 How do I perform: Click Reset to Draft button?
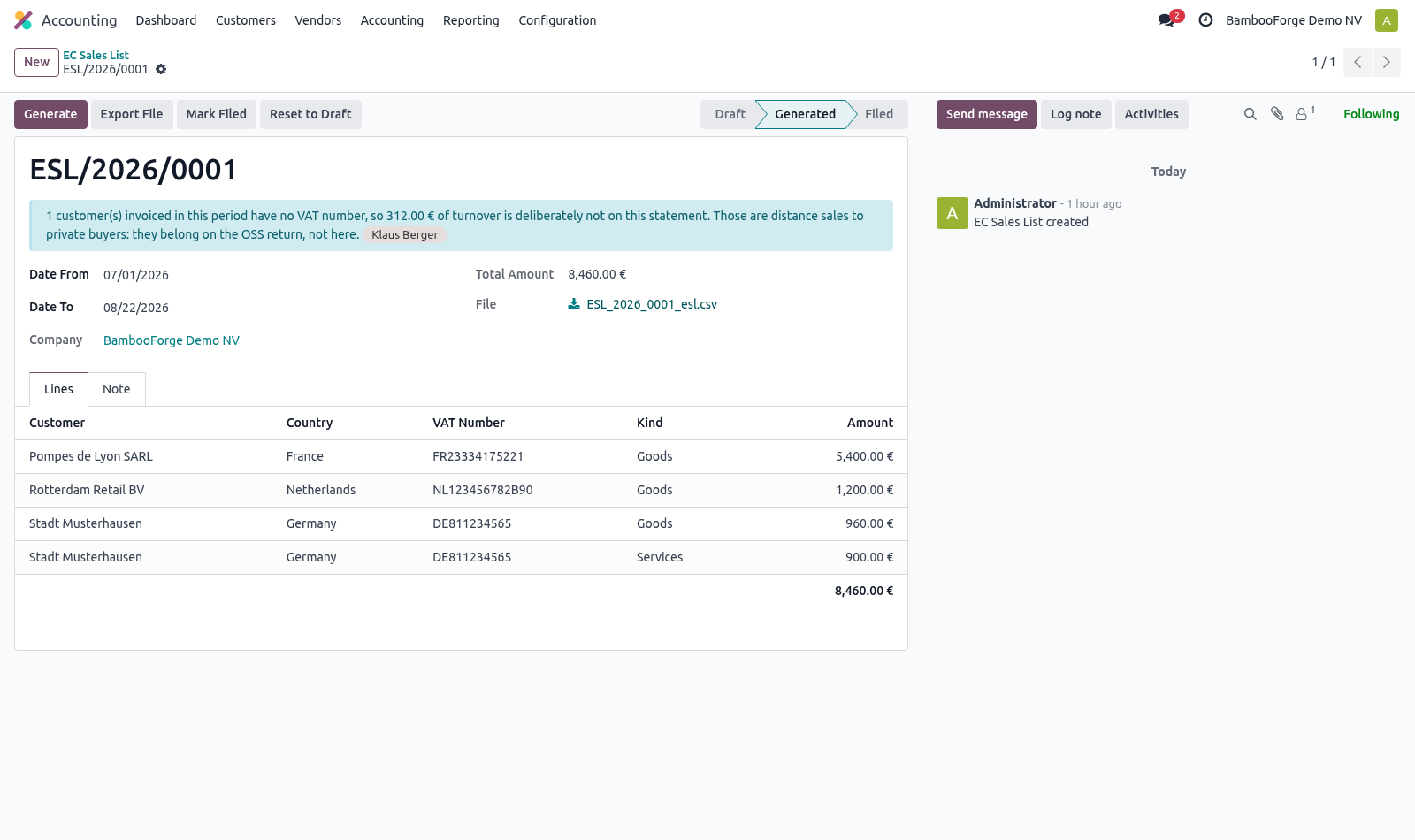pos(310,114)
